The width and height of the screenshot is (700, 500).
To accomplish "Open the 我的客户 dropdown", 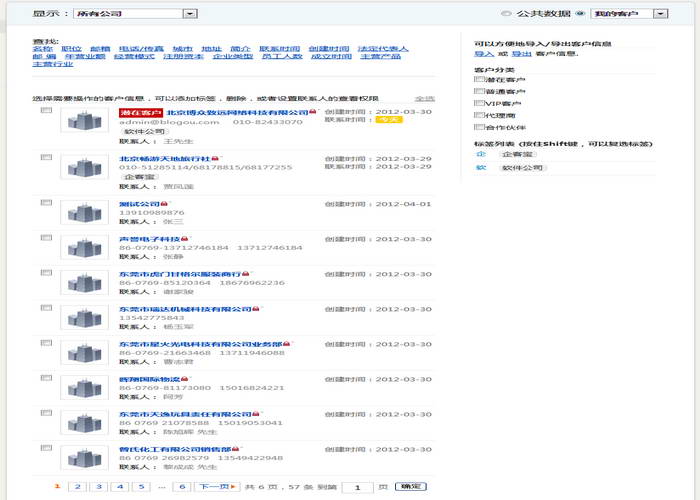I will [629, 14].
